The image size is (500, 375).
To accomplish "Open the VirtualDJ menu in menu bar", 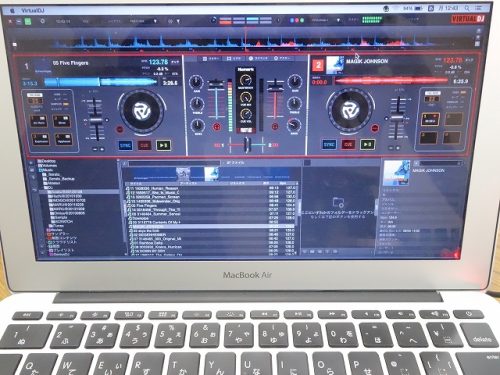I will [33, 11].
